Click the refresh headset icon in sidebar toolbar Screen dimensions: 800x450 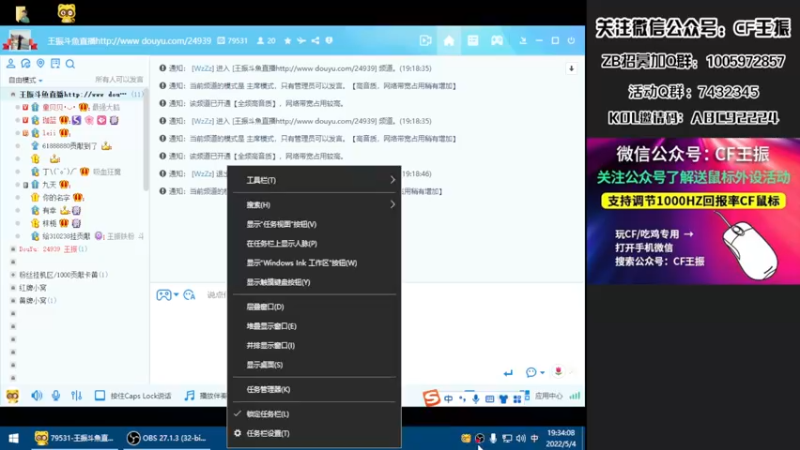pos(26,63)
